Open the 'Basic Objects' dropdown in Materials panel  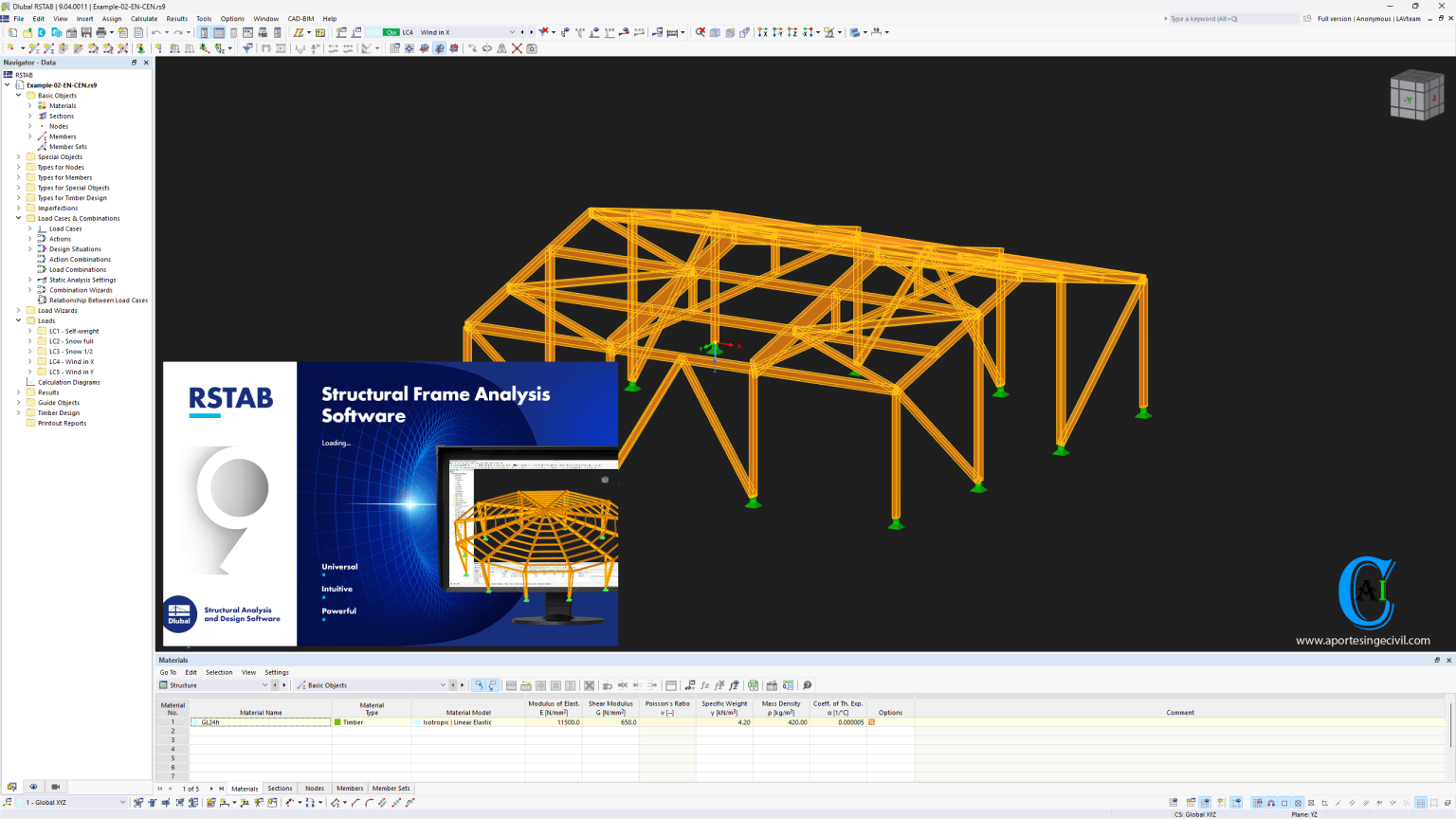click(x=442, y=685)
